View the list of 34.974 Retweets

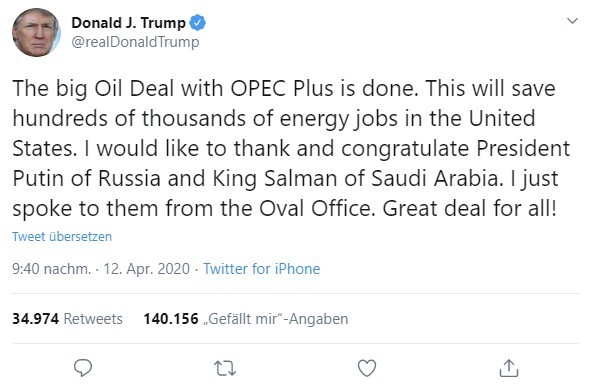point(67,319)
